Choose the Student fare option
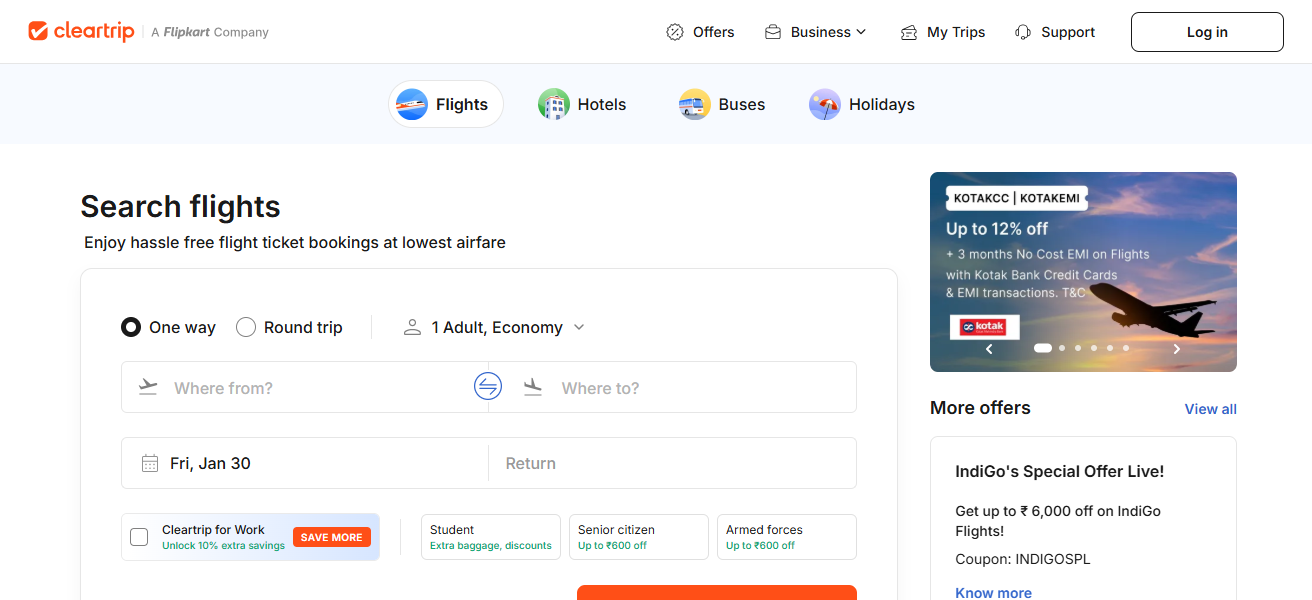Viewport: 1312px width, 600px height. 490,537
